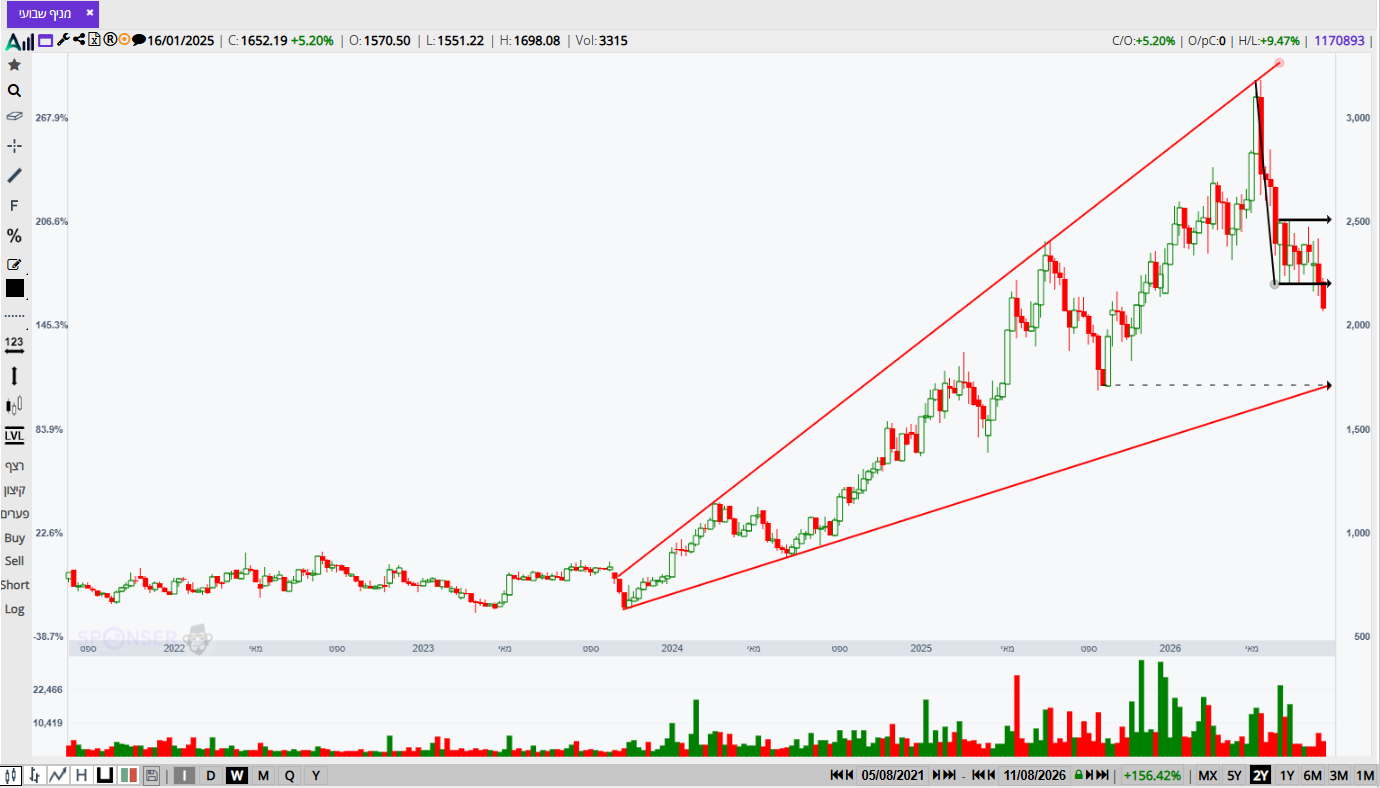Toggle the LVL levels tool
This screenshot has height=788, width=1380.
(x=14, y=436)
